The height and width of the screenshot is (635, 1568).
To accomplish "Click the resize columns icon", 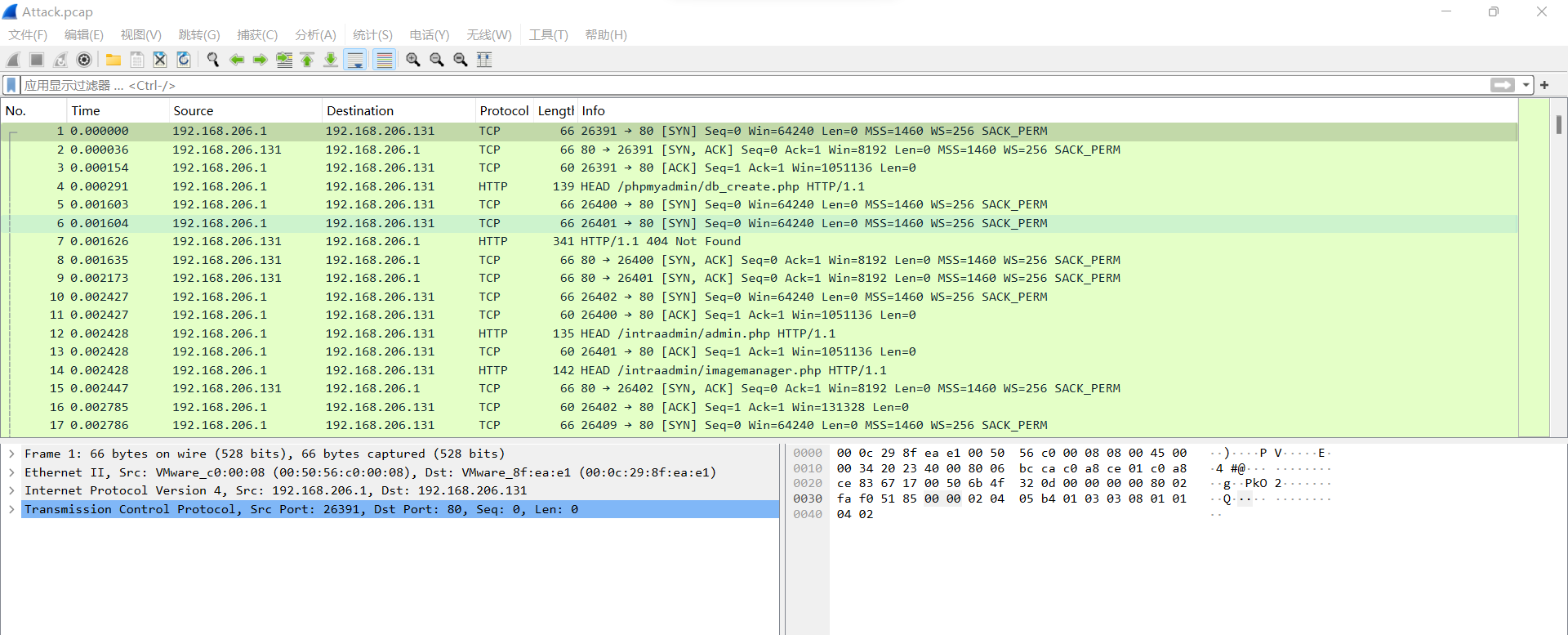I will [484, 60].
